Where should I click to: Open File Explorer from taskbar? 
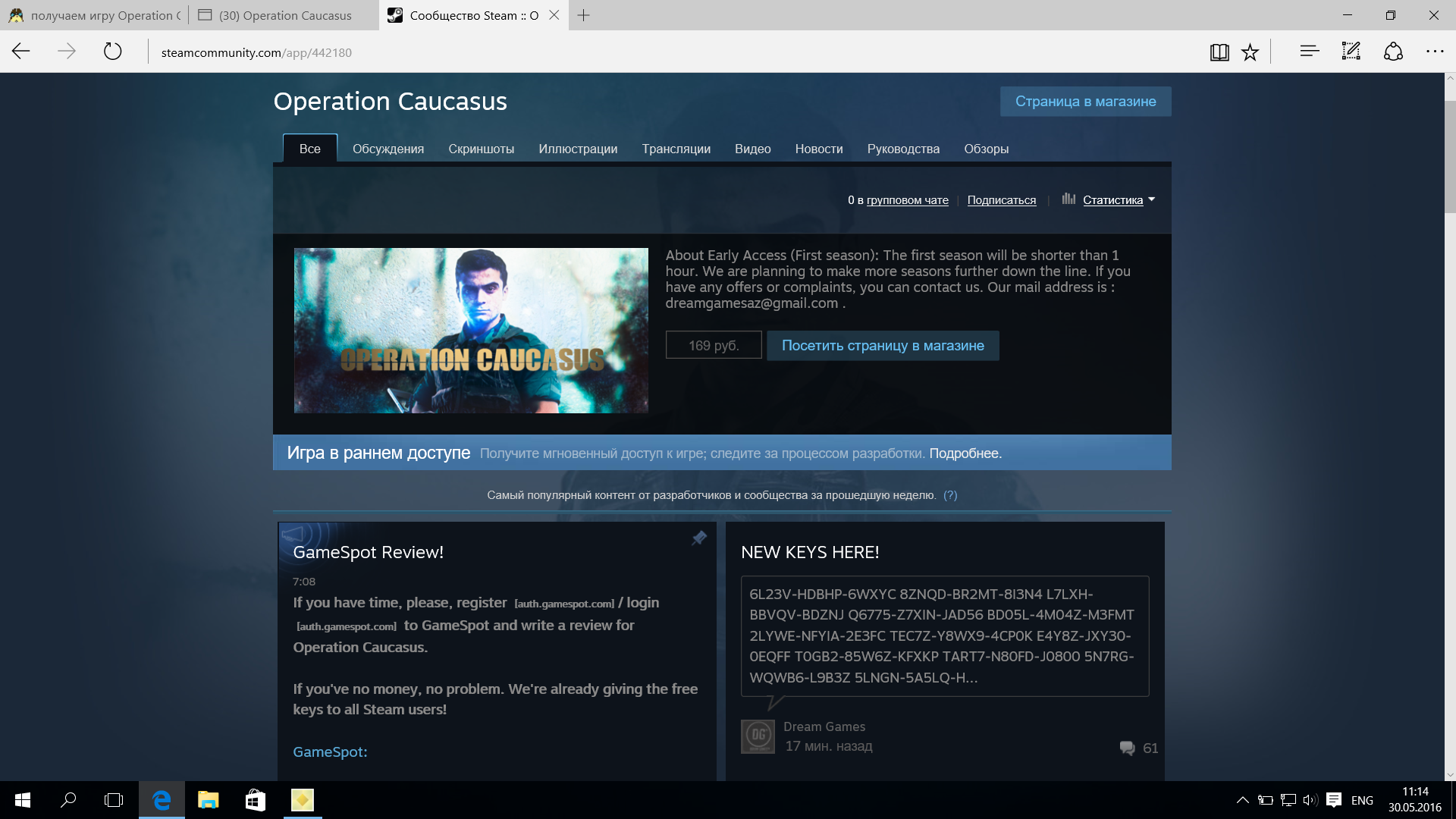click(x=208, y=800)
